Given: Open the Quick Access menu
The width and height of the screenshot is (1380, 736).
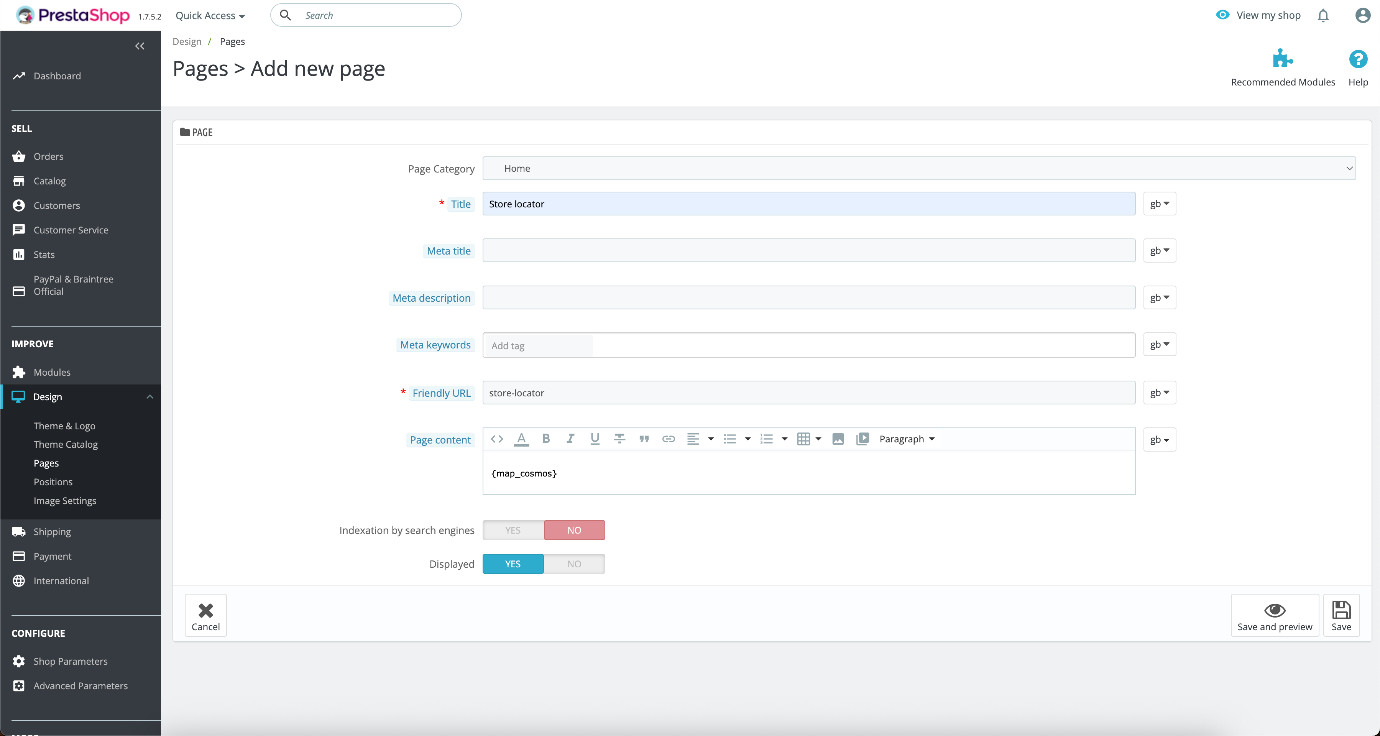Looking at the screenshot, I should (x=208, y=15).
